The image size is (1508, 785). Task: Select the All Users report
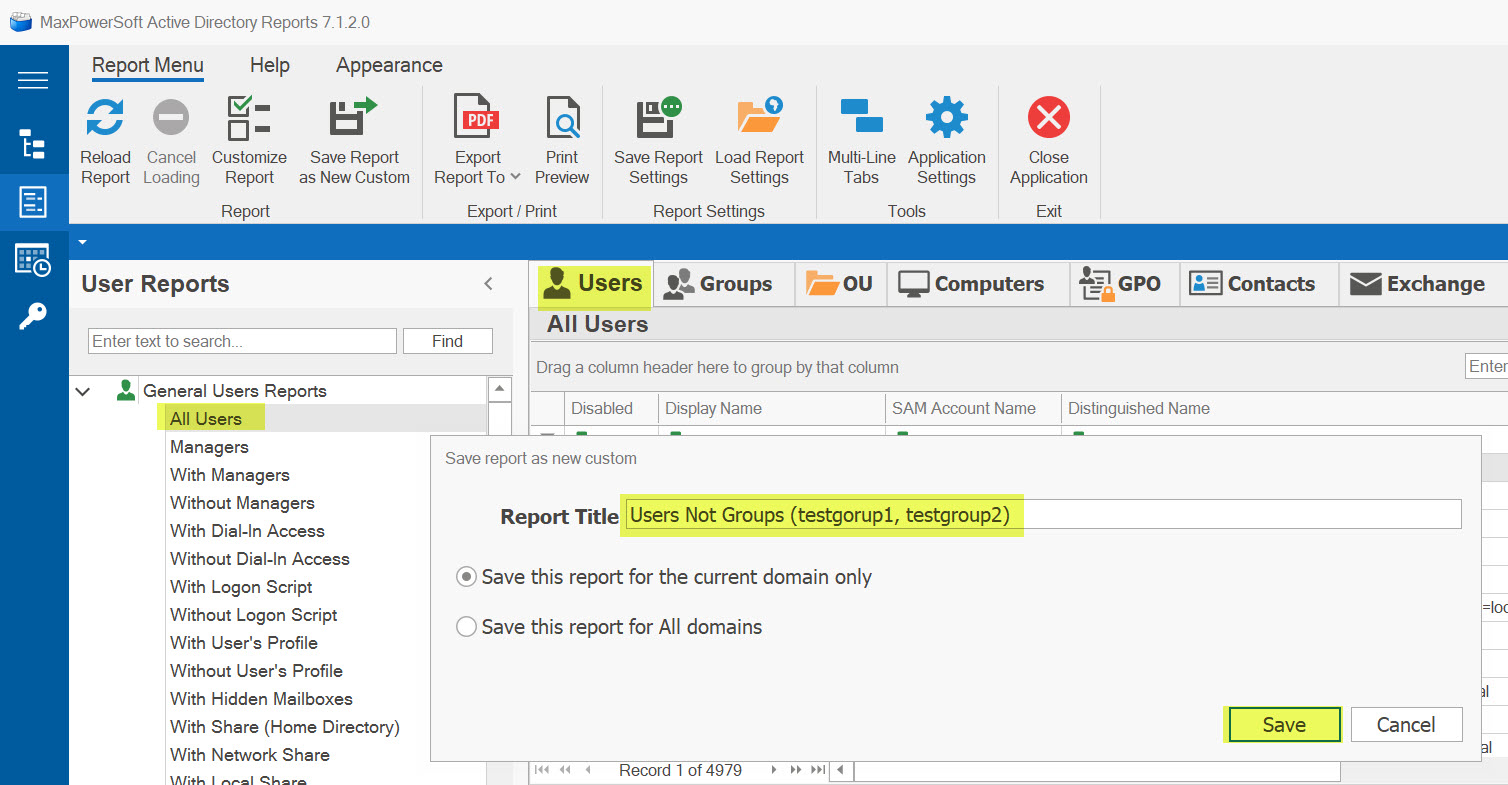coord(205,419)
